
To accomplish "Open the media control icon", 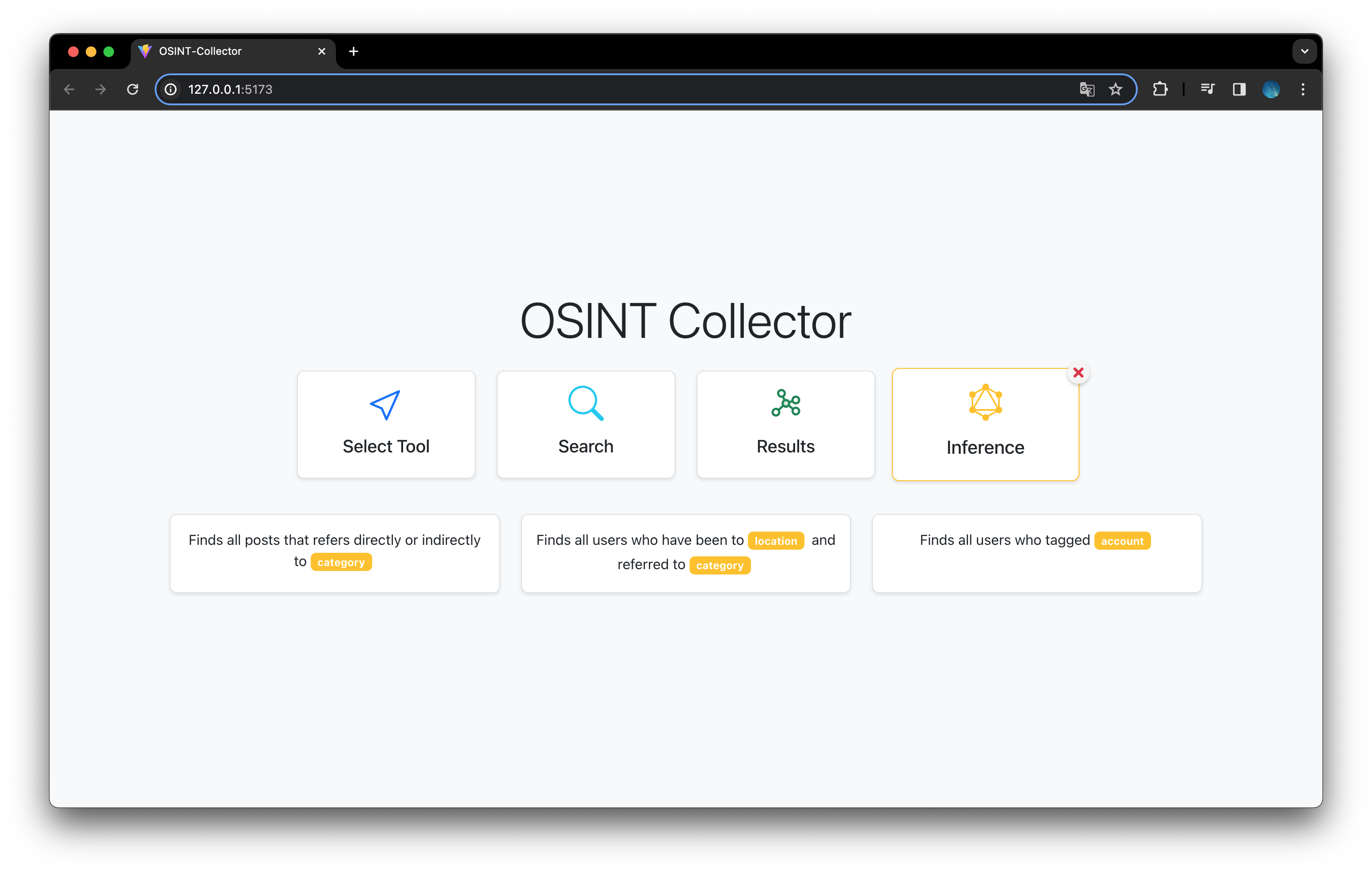I will [x=1207, y=89].
